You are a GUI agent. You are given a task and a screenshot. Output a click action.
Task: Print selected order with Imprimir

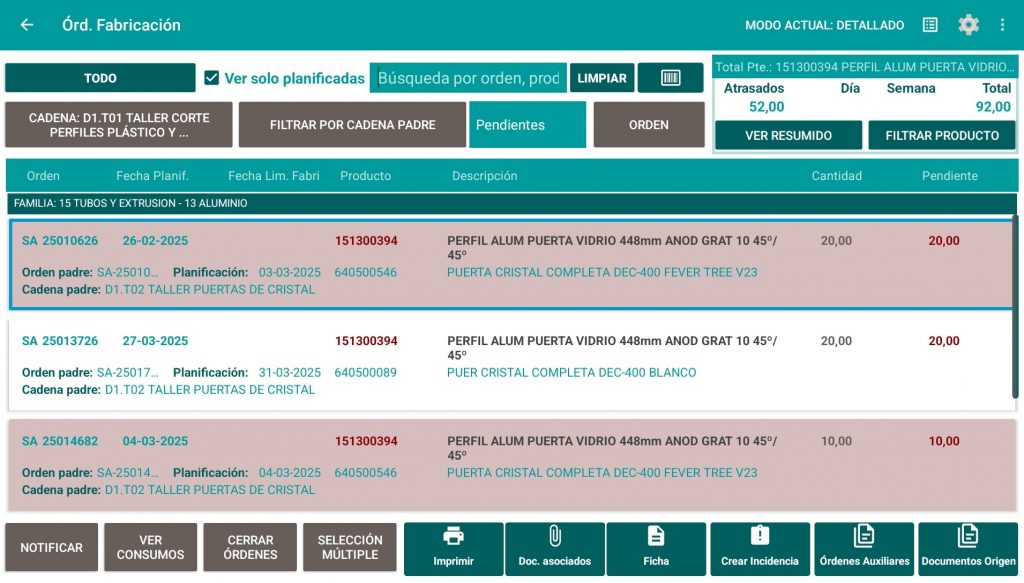pos(453,548)
